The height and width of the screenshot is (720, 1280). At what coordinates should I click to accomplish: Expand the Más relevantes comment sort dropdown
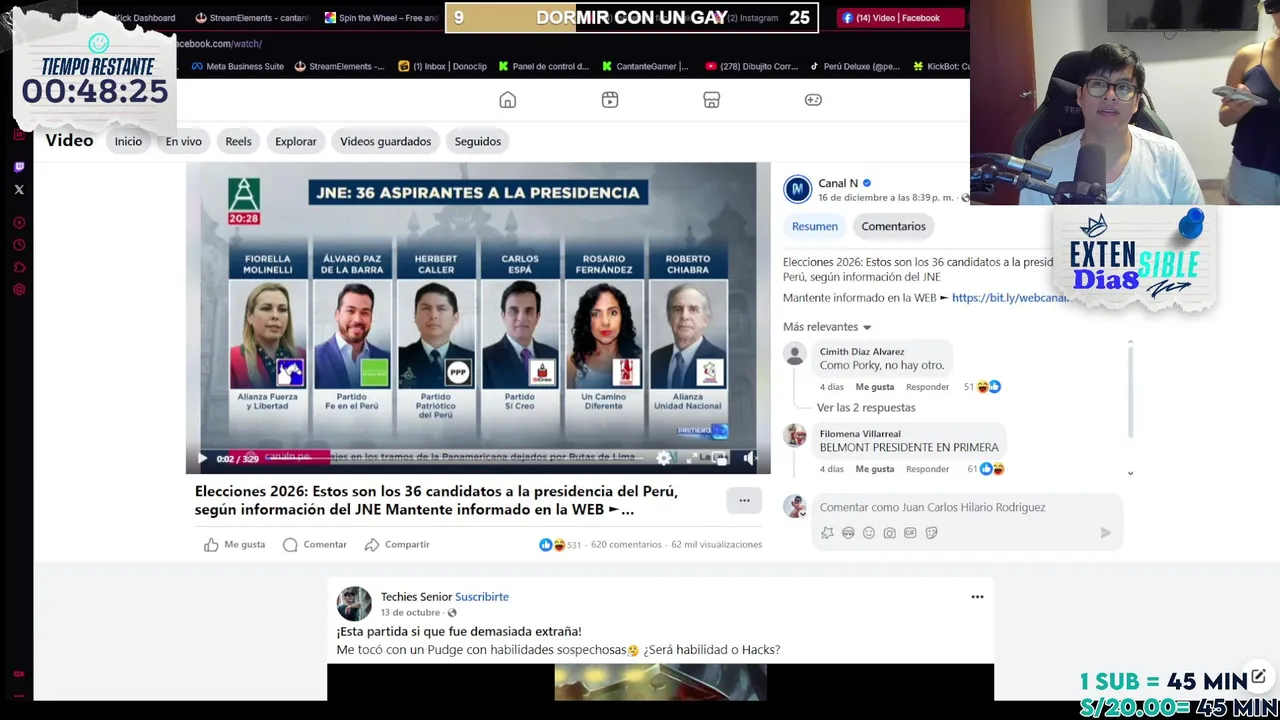827,327
